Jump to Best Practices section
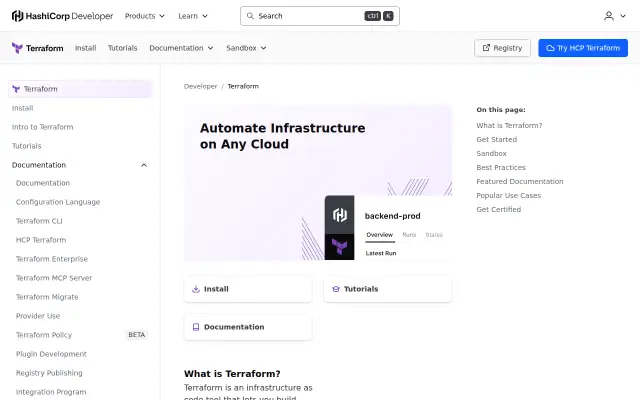 [x=501, y=167]
